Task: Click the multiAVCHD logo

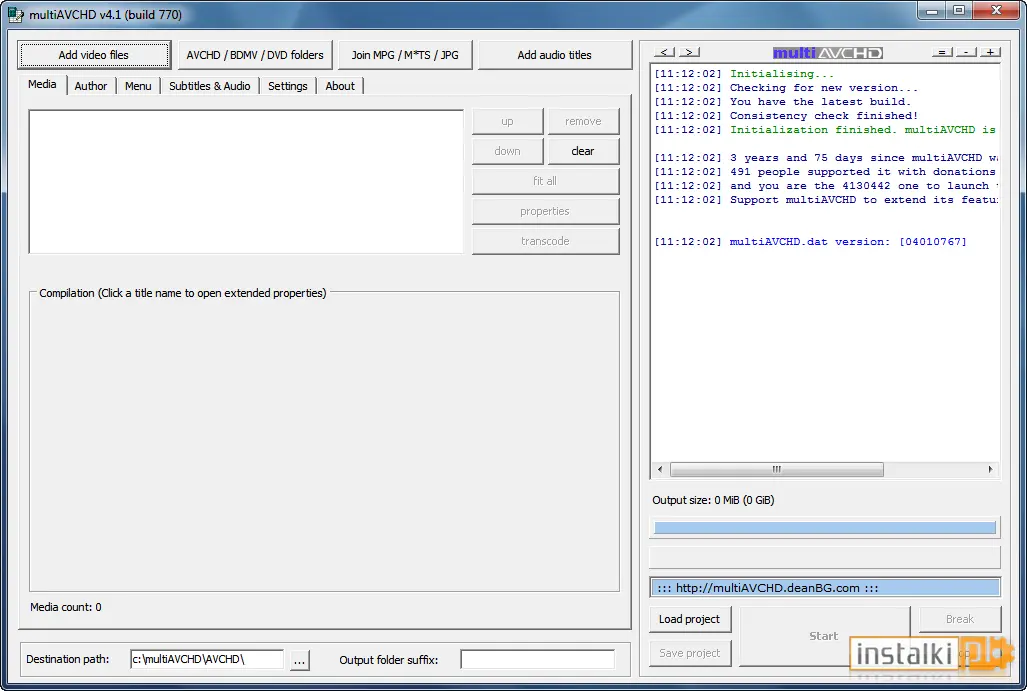Action: [x=828, y=52]
